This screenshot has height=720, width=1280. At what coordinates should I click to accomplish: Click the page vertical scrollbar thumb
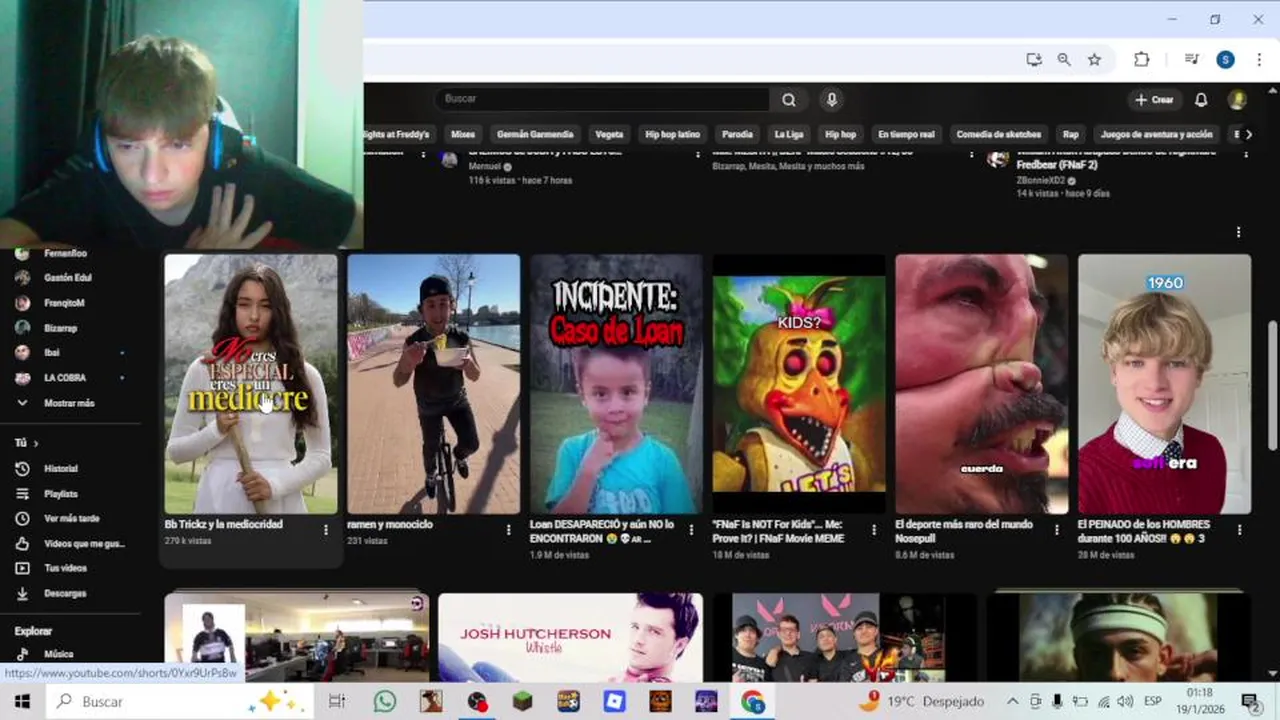[1272, 385]
